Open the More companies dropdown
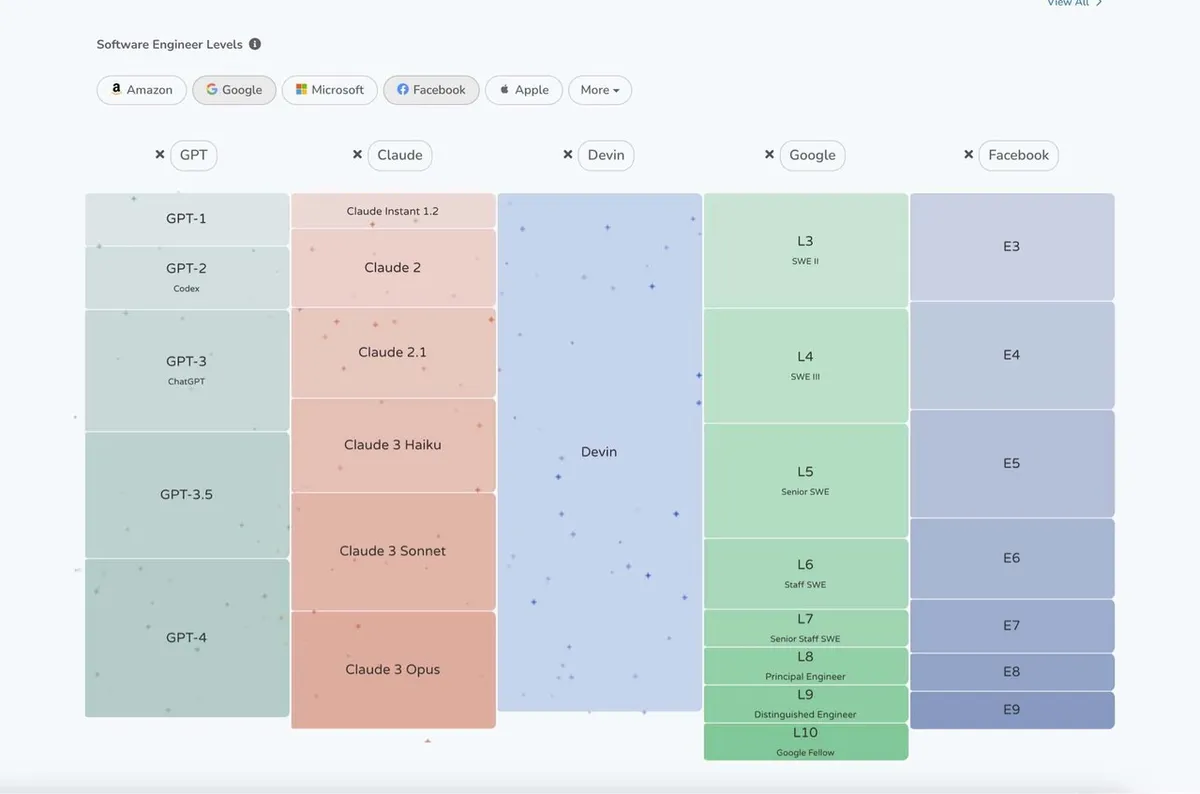 coord(600,90)
